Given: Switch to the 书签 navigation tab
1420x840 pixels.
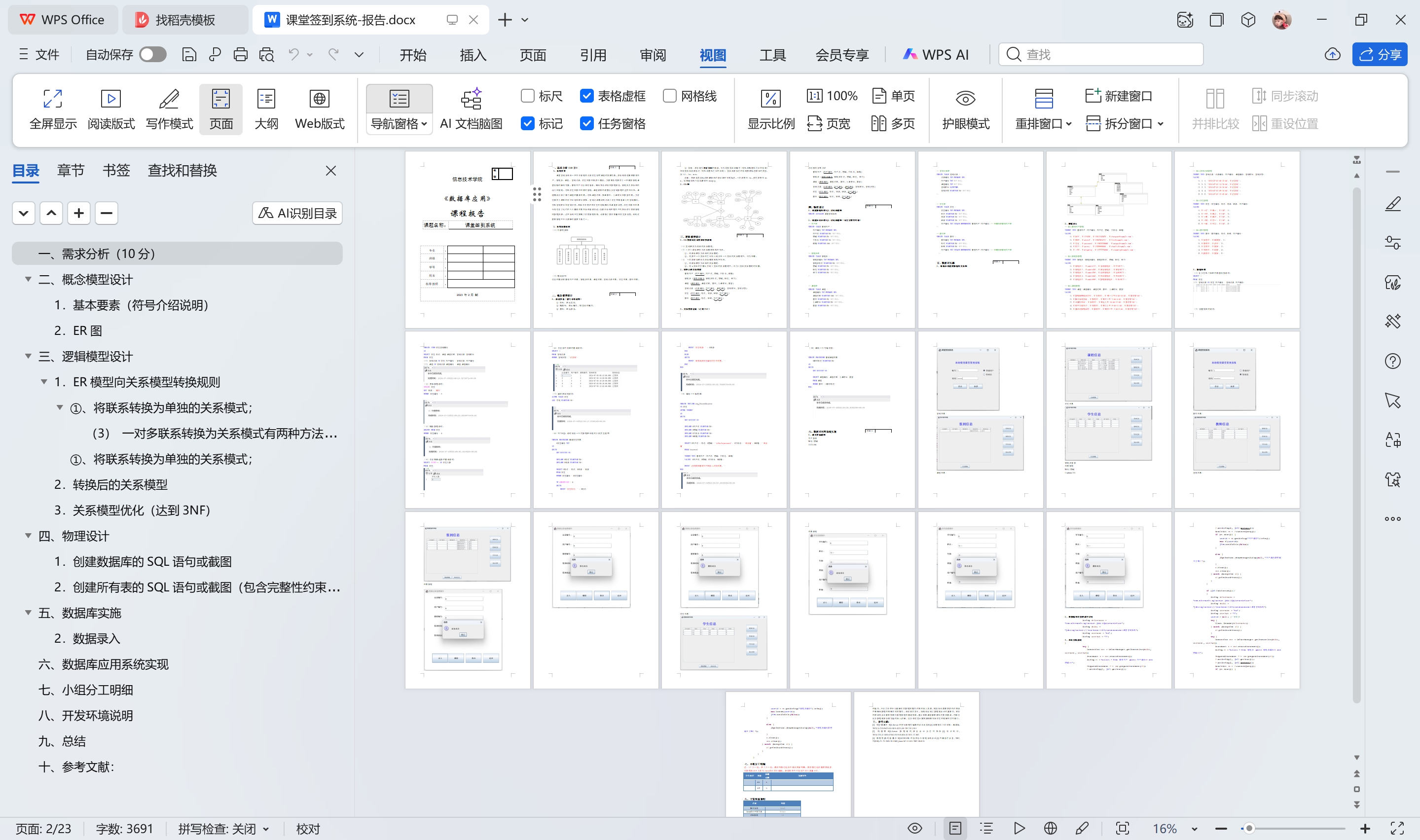Looking at the screenshot, I should point(116,170).
